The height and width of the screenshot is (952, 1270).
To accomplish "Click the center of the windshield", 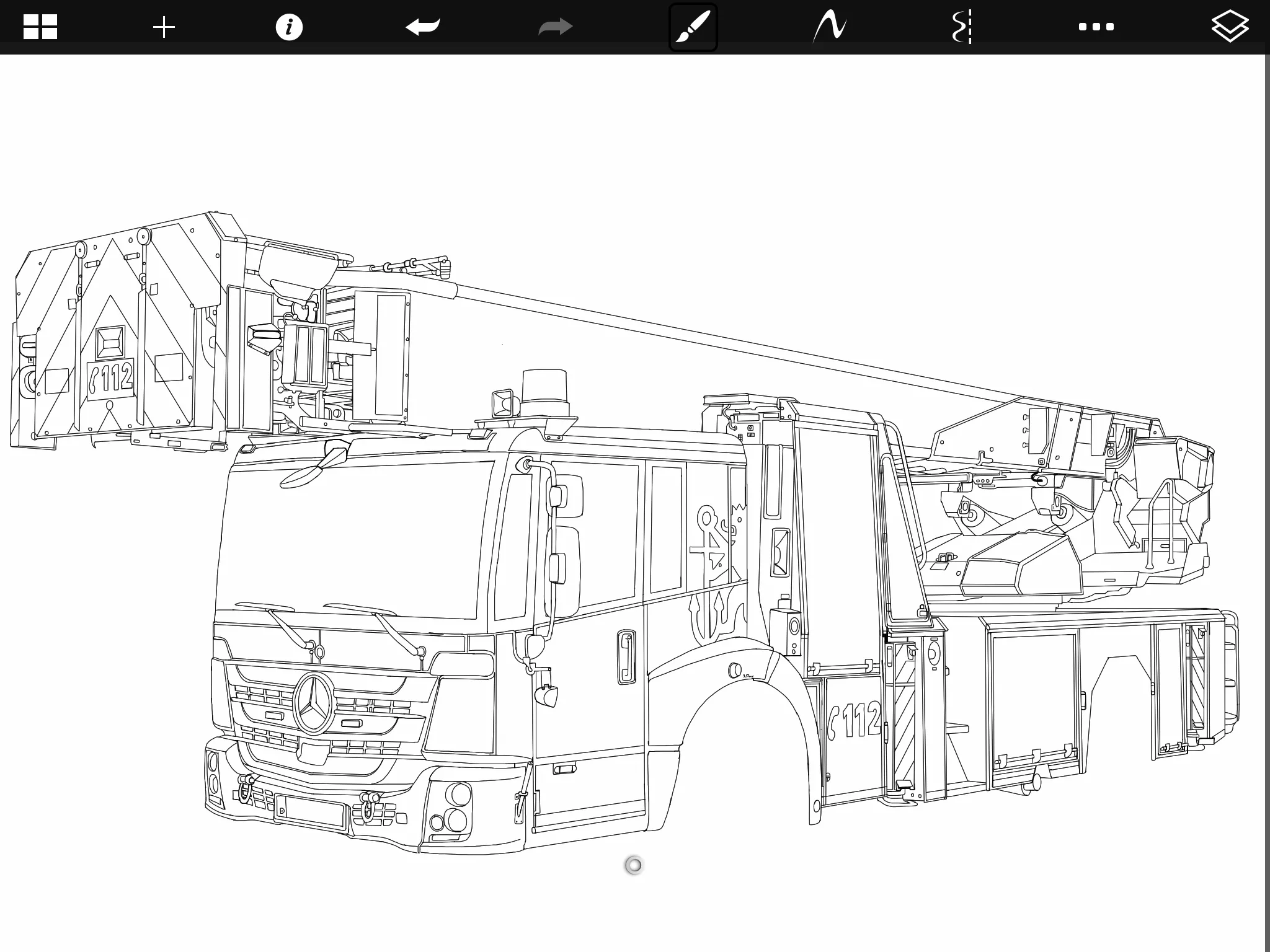I will (x=353, y=539).
